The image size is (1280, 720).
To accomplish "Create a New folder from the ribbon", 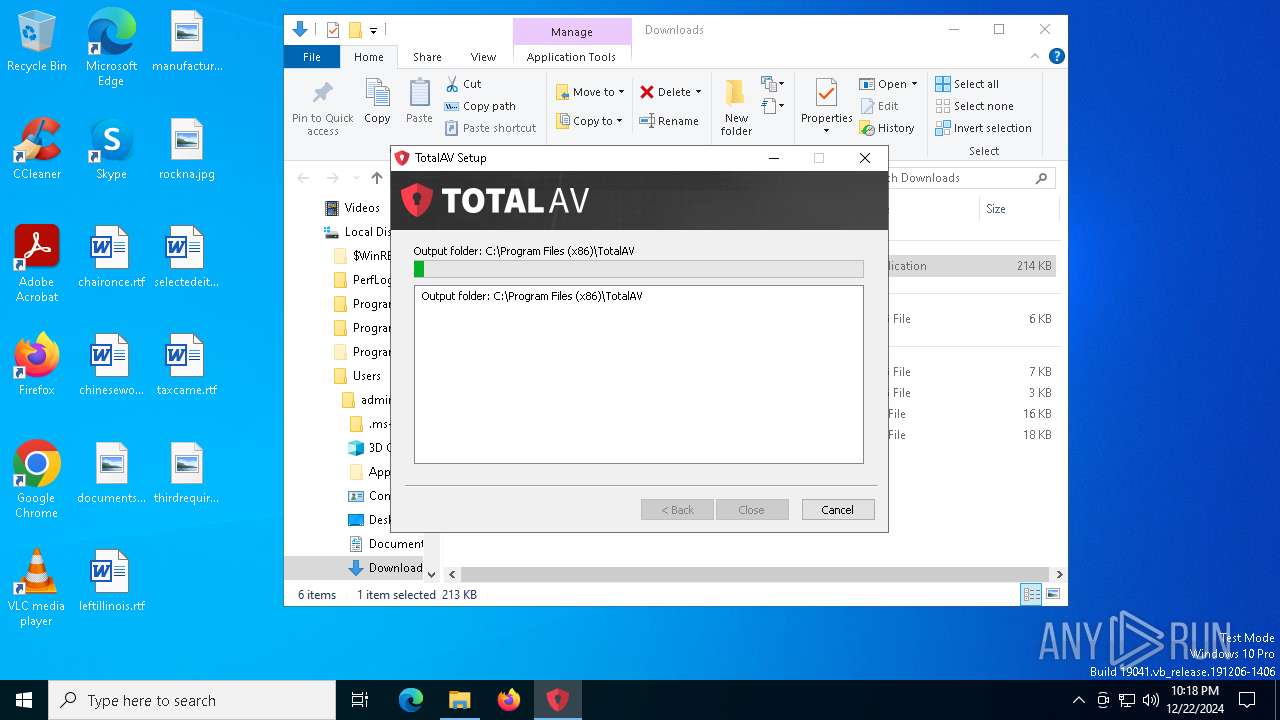I will (x=736, y=108).
